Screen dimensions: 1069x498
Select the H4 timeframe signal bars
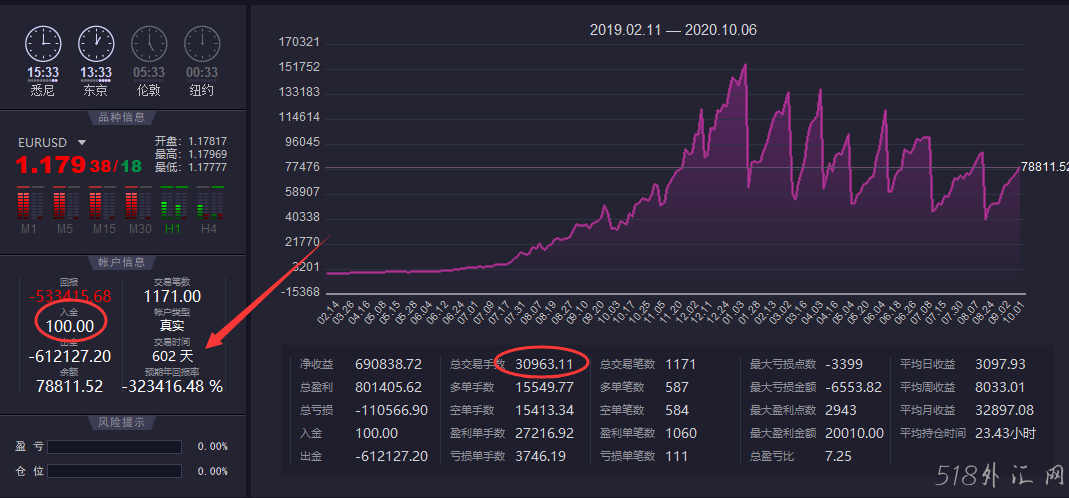tap(209, 203)
